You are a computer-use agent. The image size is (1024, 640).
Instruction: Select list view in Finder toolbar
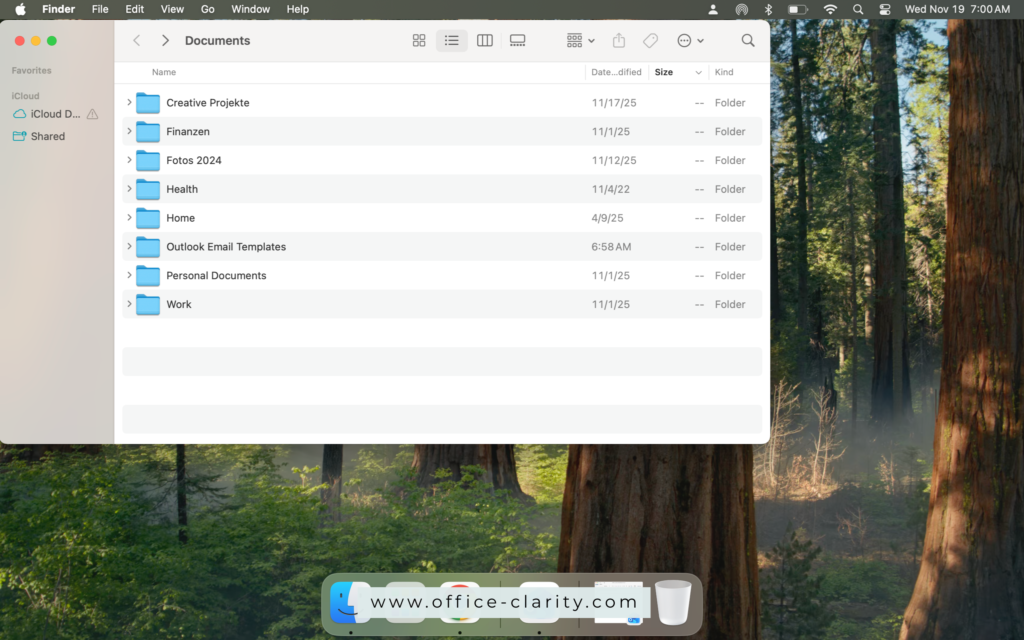tap(451, 40)
